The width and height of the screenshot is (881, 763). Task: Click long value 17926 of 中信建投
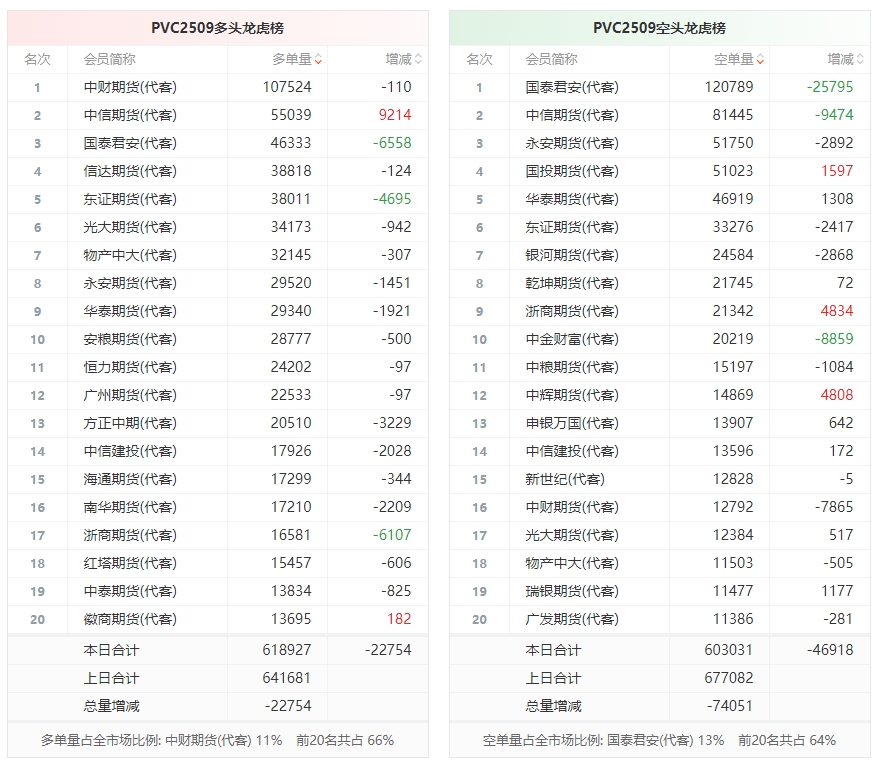(290, 451)
